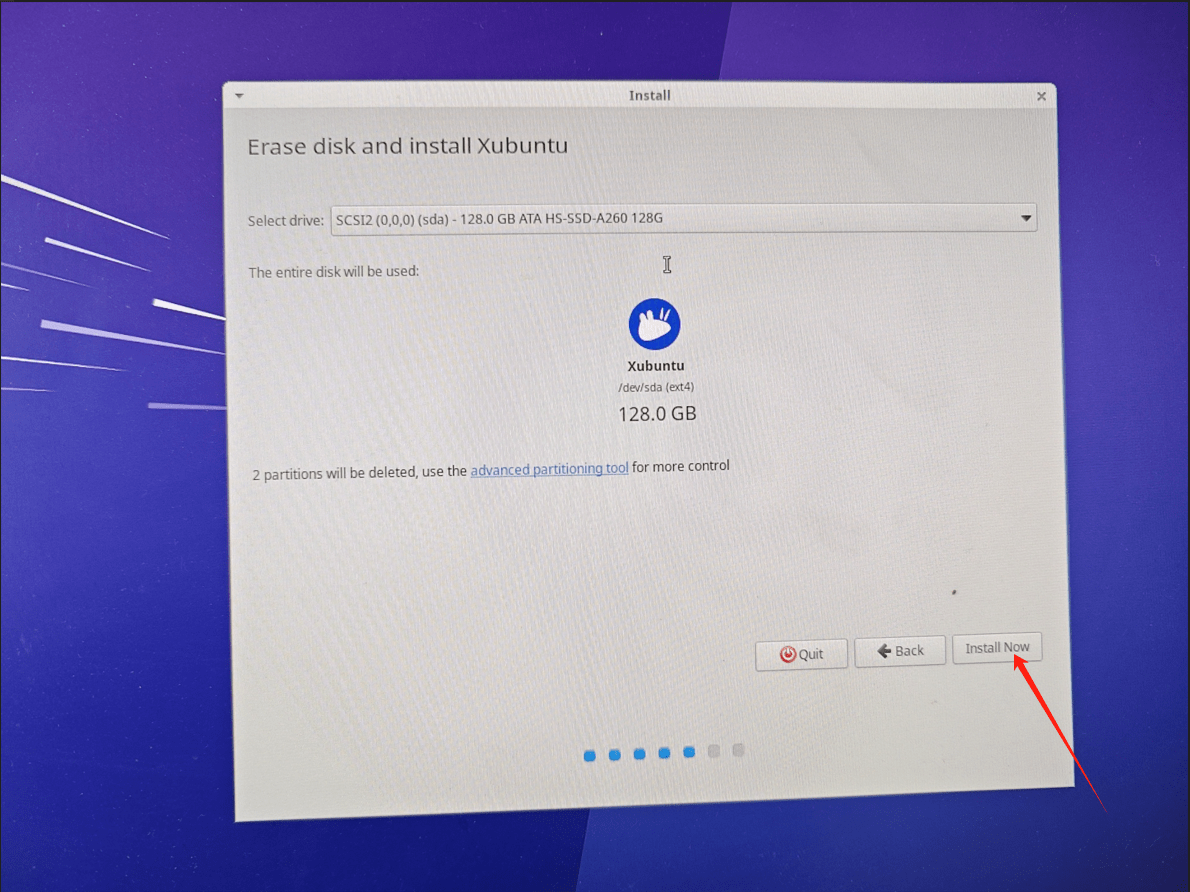This screenshot has height=892, width=1190.
Task: Click the Install Now button
Action: tap(996, 648)
